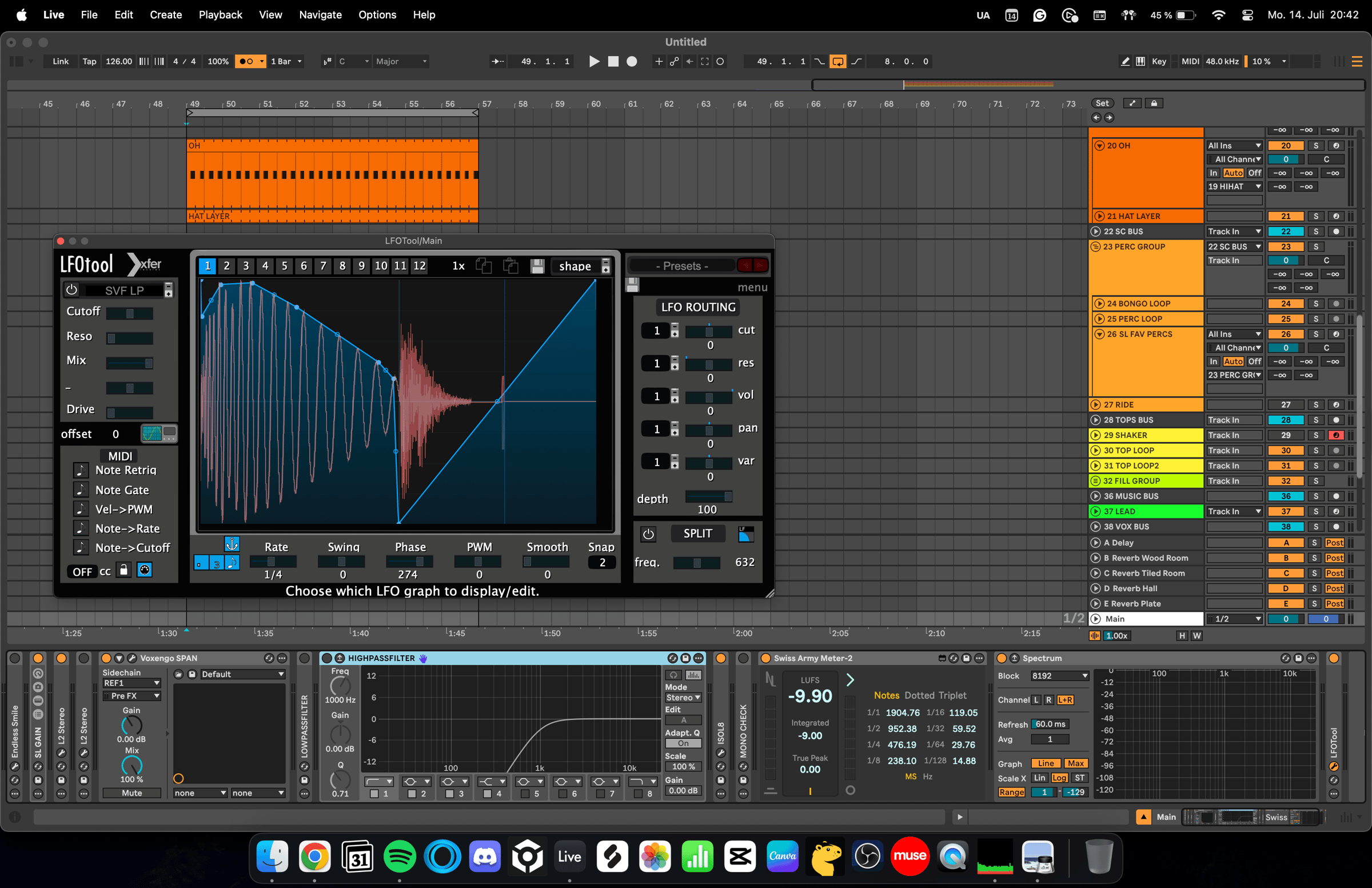Viewport: 1372px width, 888px height.
Task: Click the LFOTool CC lock icon
Action: pyautogui.click(x=123, y=570)
